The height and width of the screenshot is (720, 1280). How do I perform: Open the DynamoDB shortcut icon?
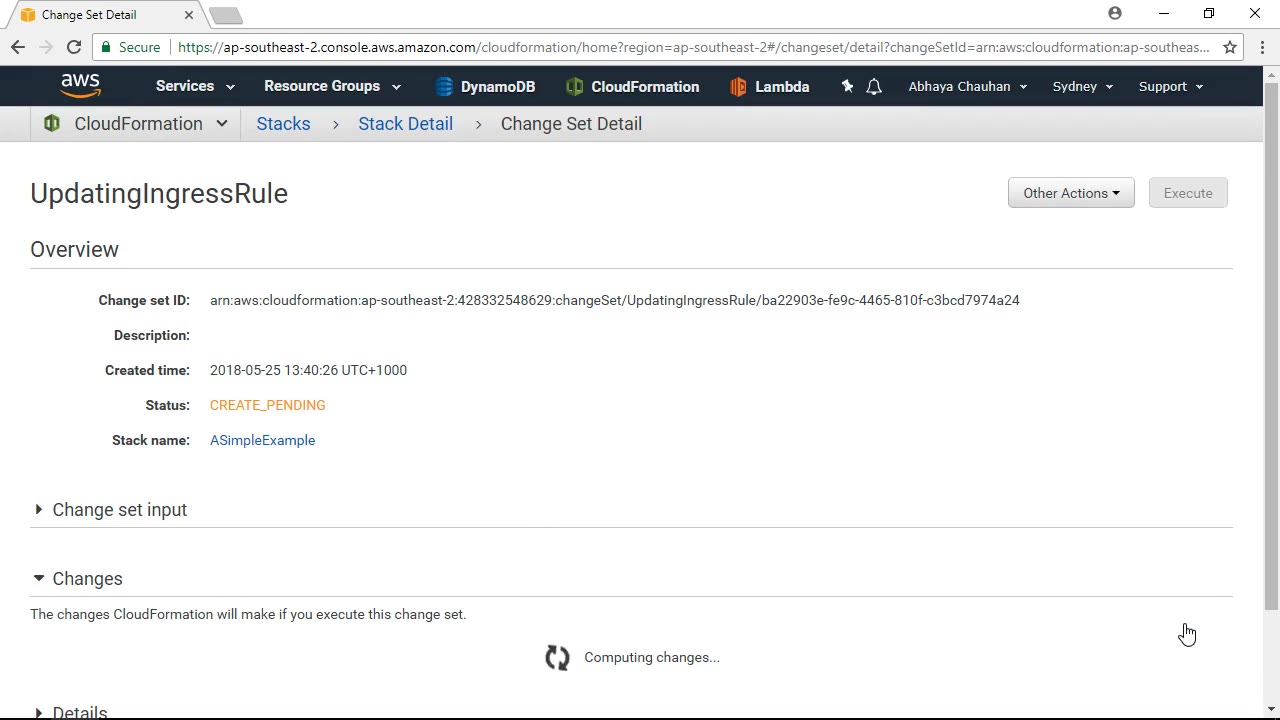[x=444, y=87]
